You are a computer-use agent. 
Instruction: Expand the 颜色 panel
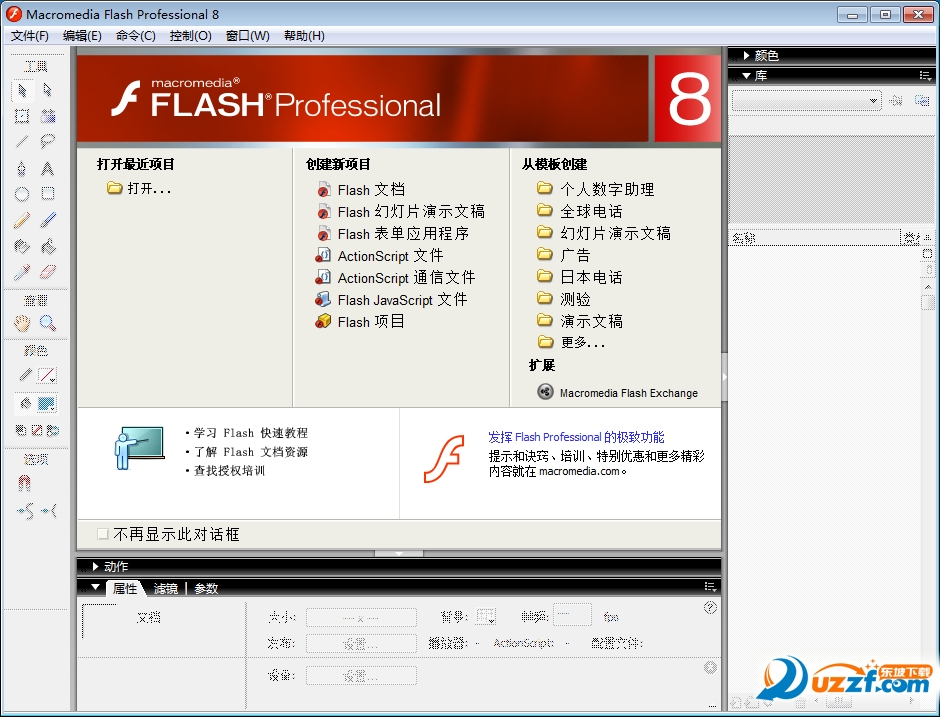[746, 56]
